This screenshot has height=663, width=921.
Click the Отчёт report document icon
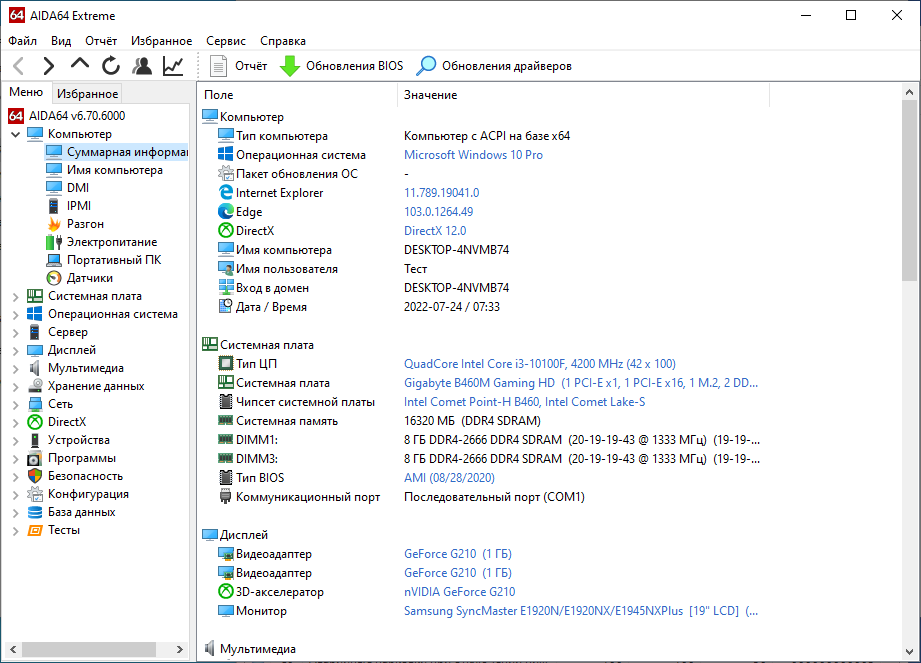pyautogui.click(x=218, y=66)
